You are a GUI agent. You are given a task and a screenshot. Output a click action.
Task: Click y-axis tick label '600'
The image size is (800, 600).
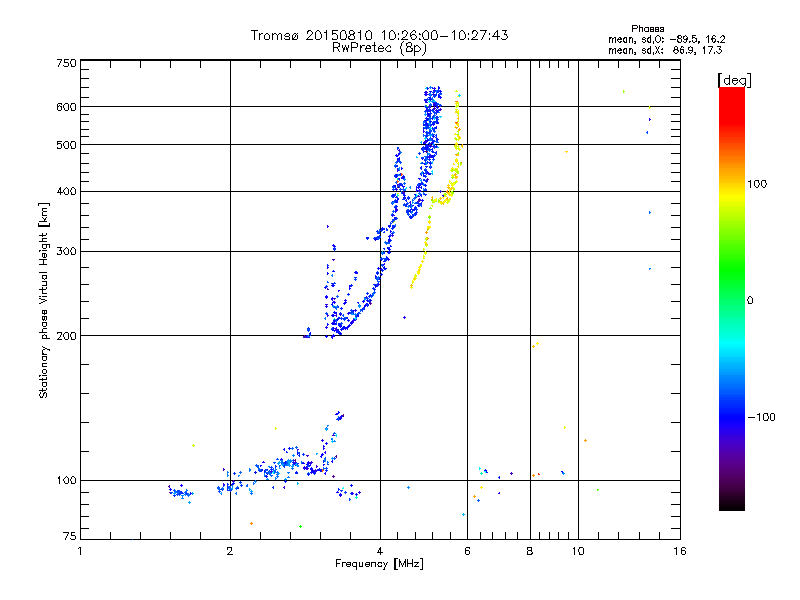coord(66,107)
